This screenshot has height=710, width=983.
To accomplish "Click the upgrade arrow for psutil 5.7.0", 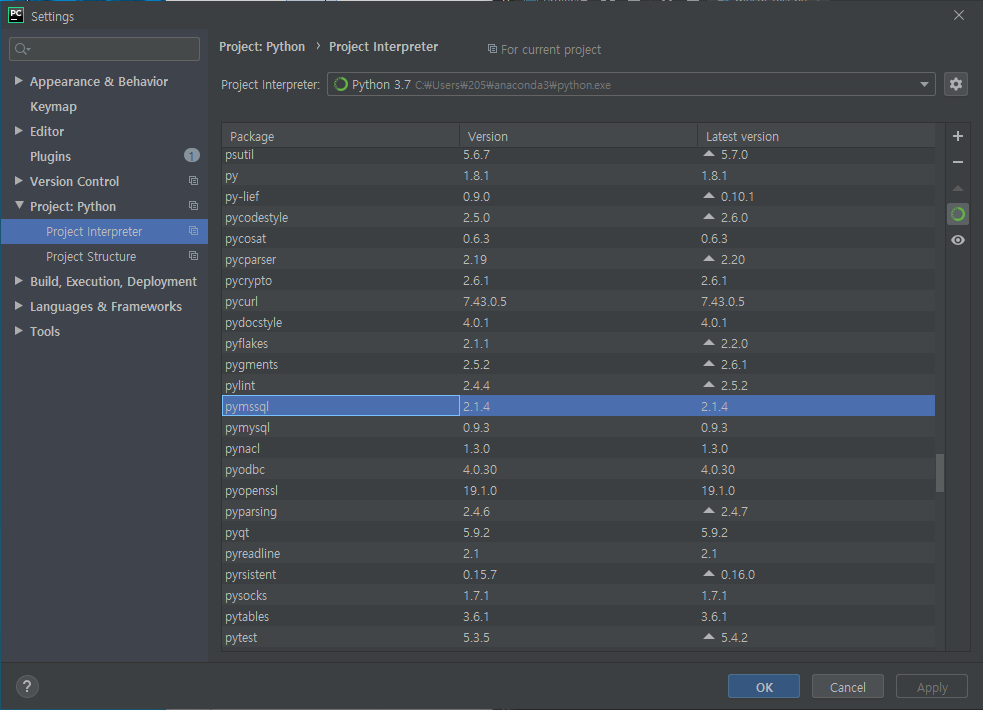I will click(x=709, y=154).
